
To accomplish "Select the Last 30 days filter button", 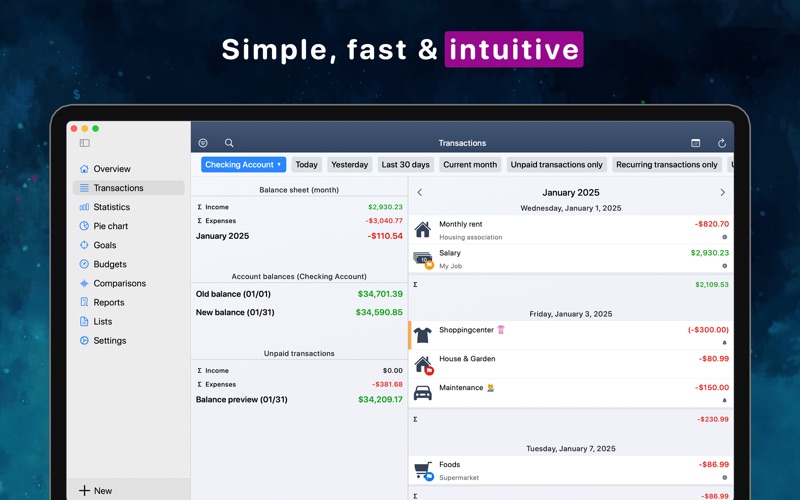I will click(x=406, y=164).
